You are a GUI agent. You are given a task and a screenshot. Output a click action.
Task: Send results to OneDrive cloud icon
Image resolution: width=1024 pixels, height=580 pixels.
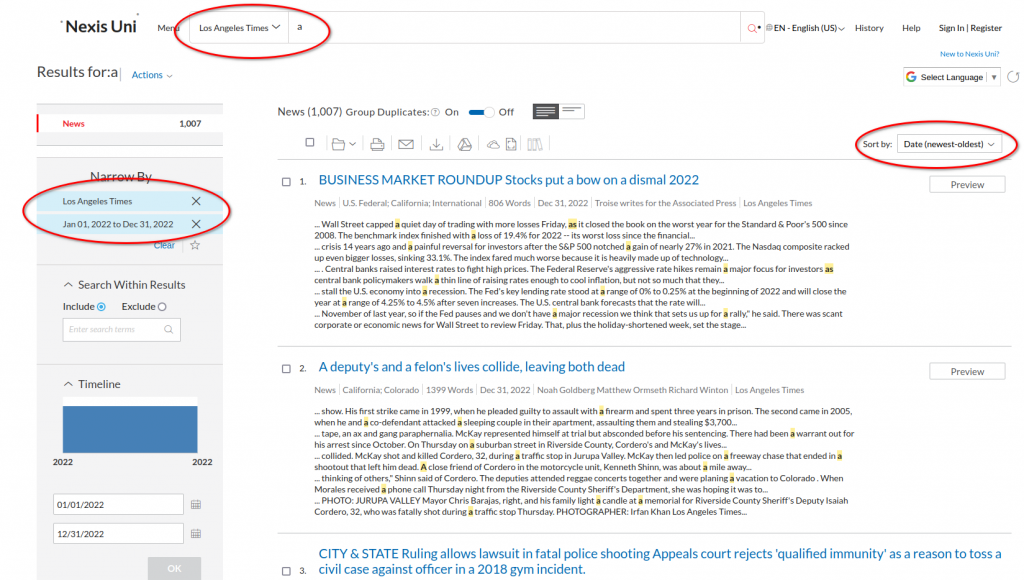(493, 144)
